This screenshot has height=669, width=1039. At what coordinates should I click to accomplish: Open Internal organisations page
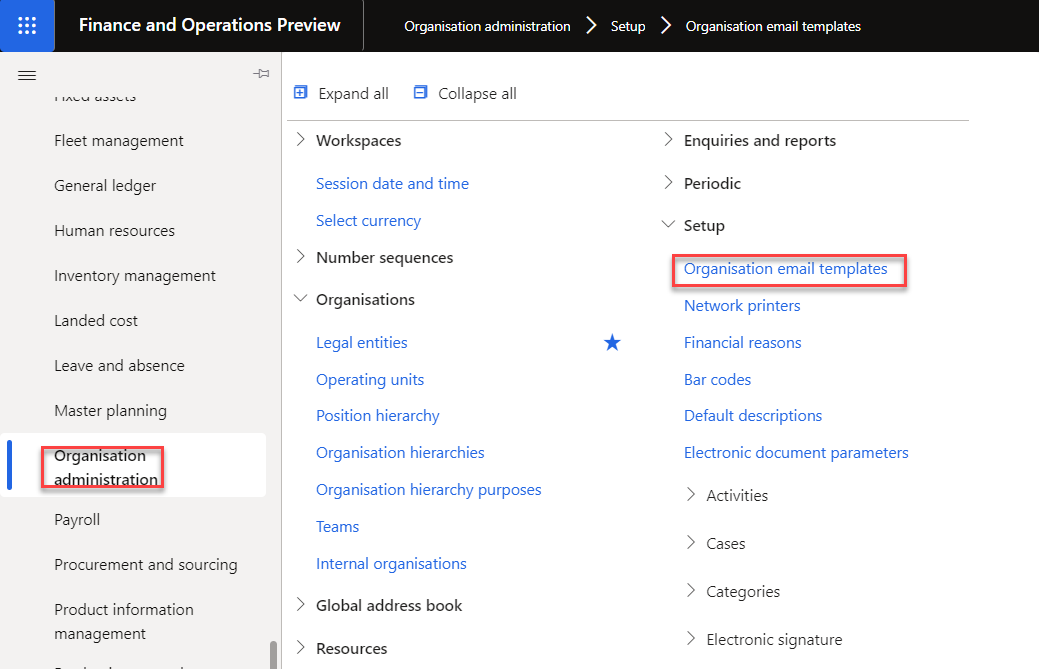click(x=391, y=564)
